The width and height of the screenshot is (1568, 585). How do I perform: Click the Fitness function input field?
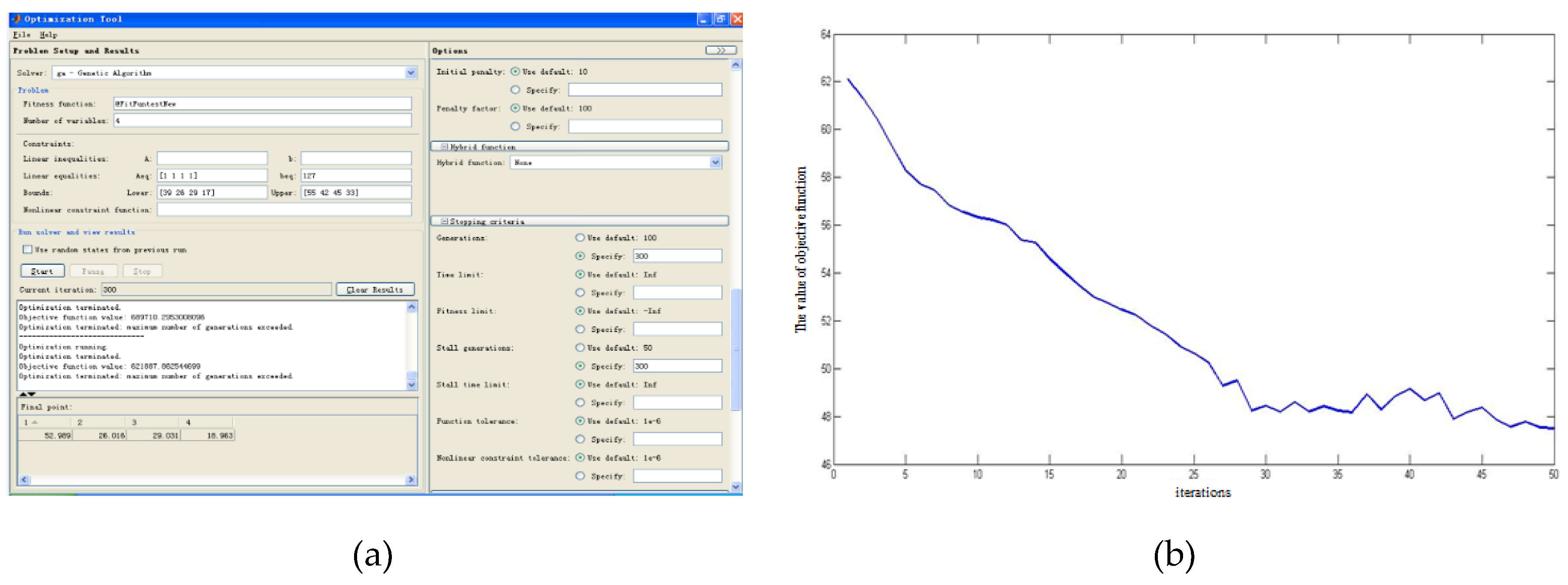(262, 104)
